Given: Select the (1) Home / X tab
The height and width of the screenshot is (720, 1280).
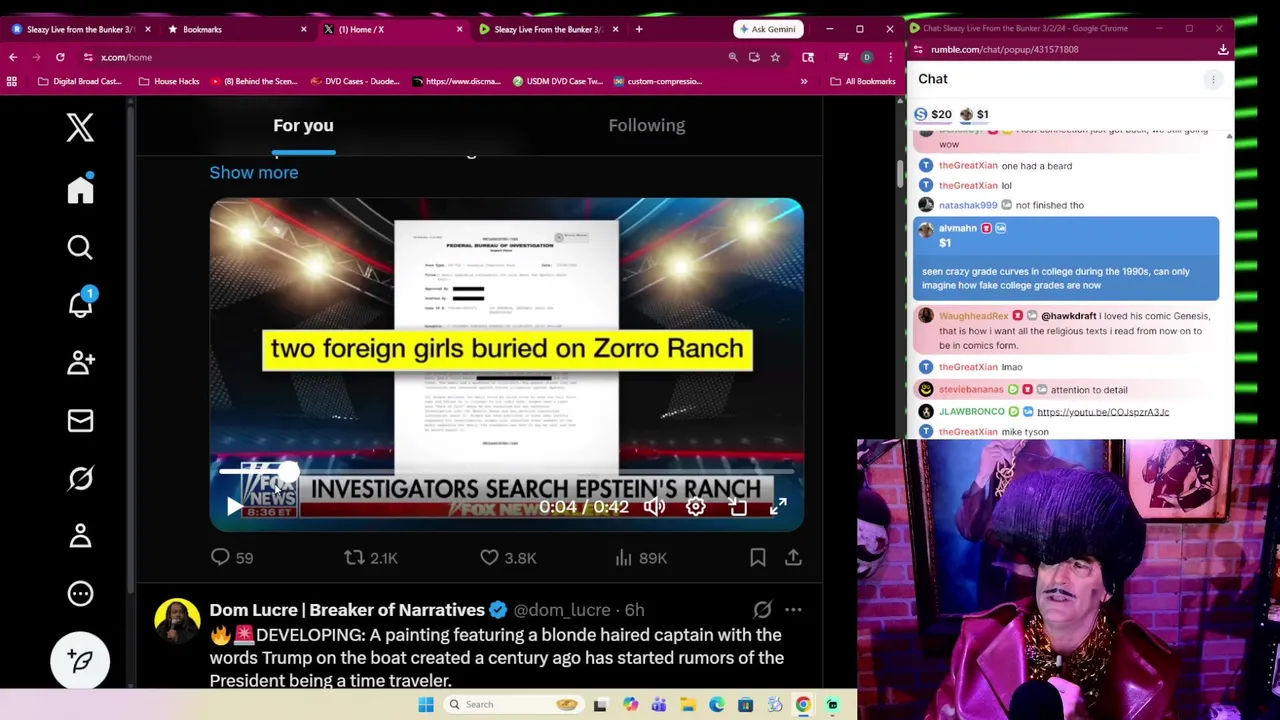Looking at the screenshot, I should point(392,29).
